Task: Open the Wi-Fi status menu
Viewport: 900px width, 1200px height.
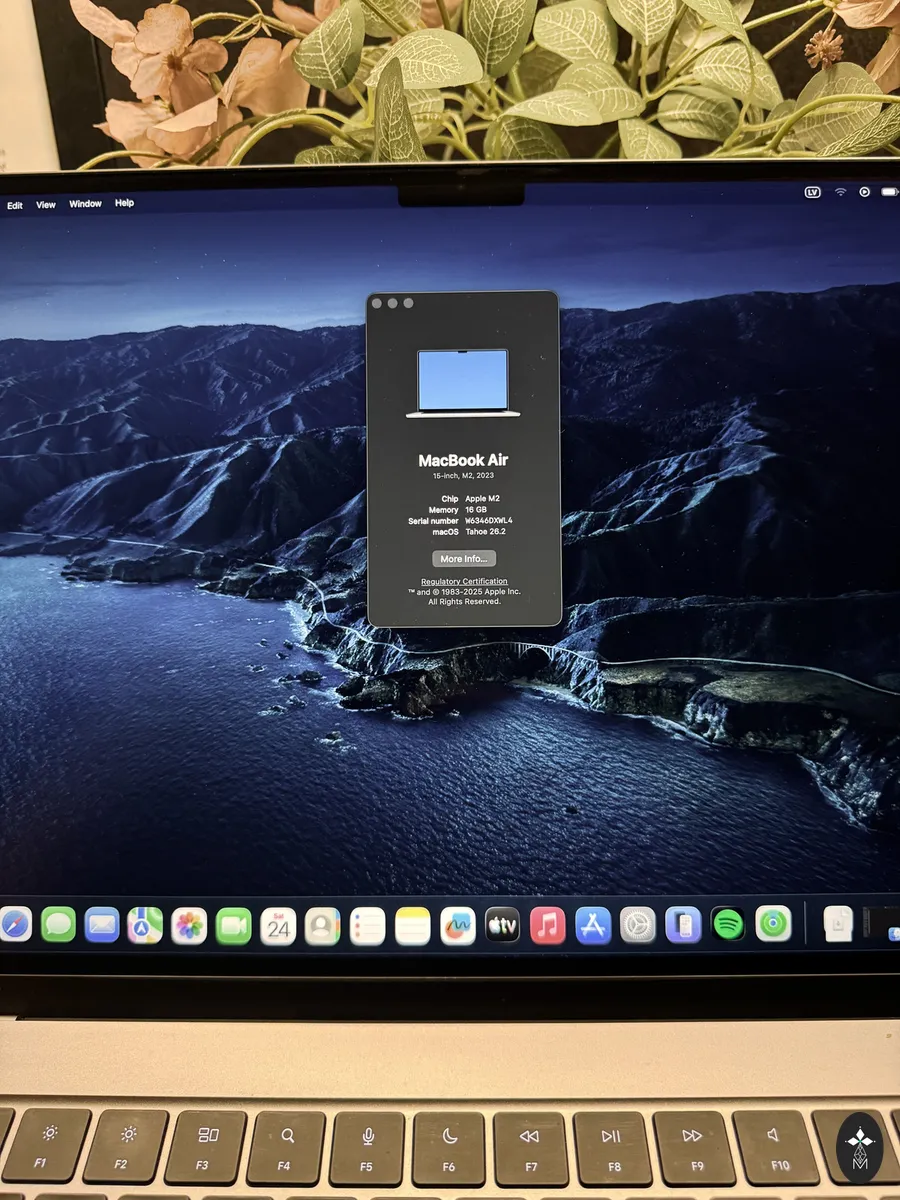Action: pyautogui.click(x=840, y=192)
